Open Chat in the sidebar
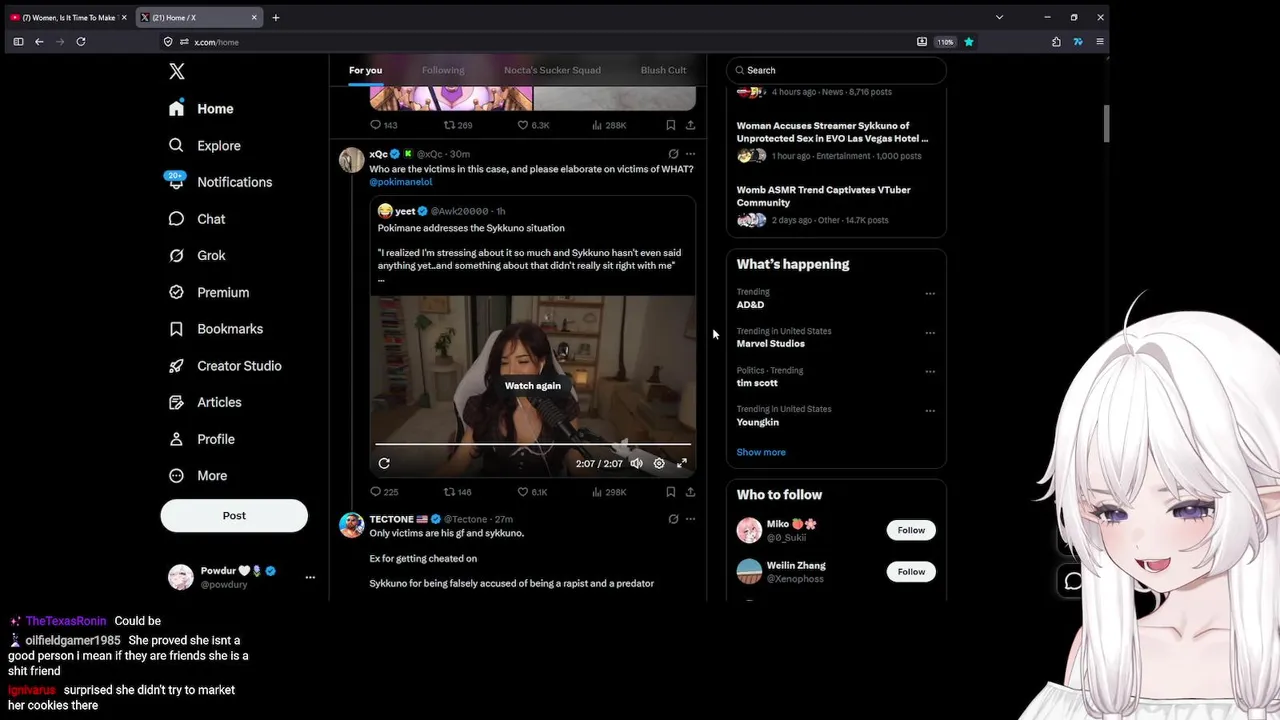 tap(197, 219)
